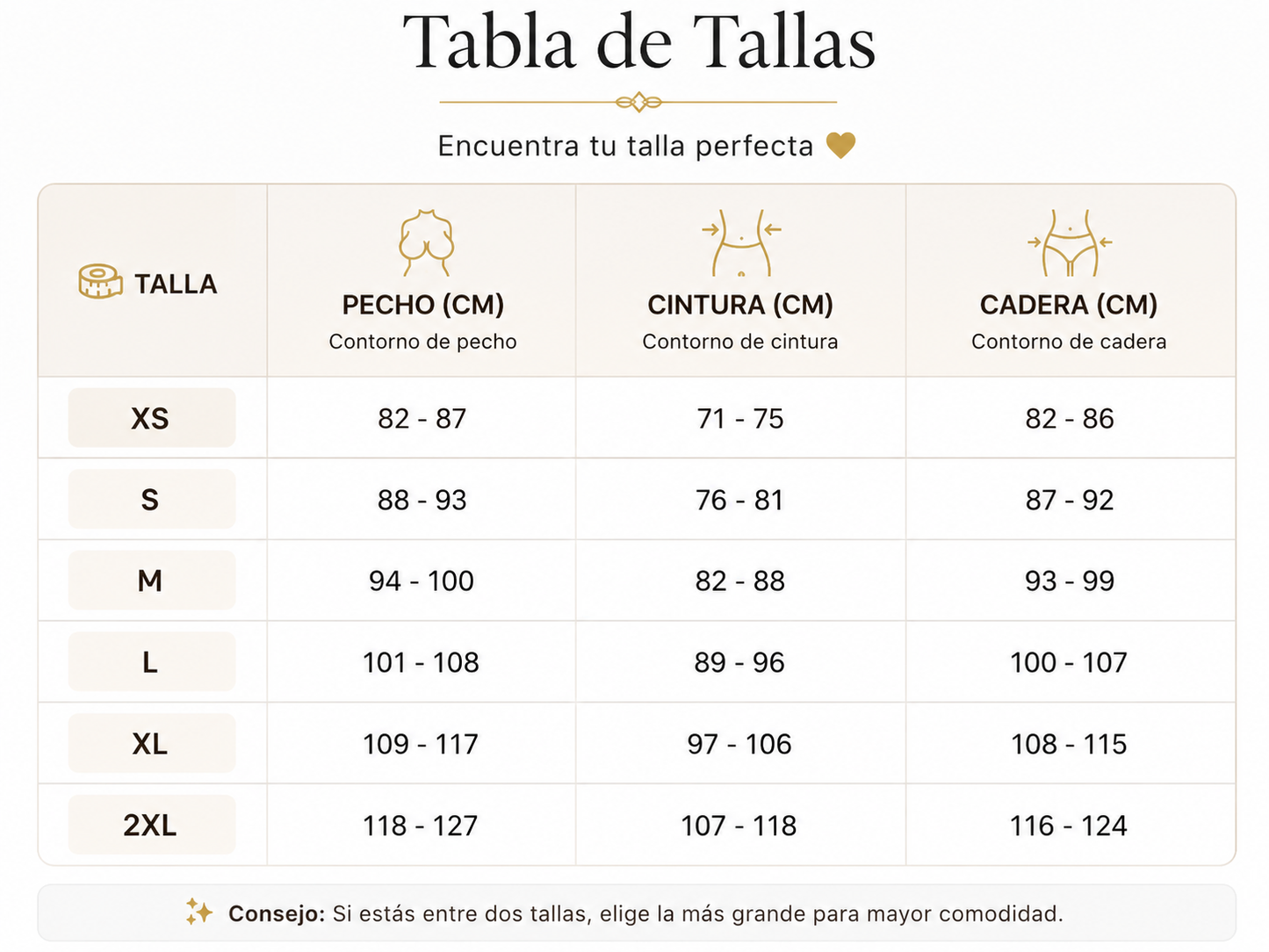Click the hip icon above CADERA
Image resolution: width=1269 pixels, height=952 pixels.
[x=1070, y=243]
